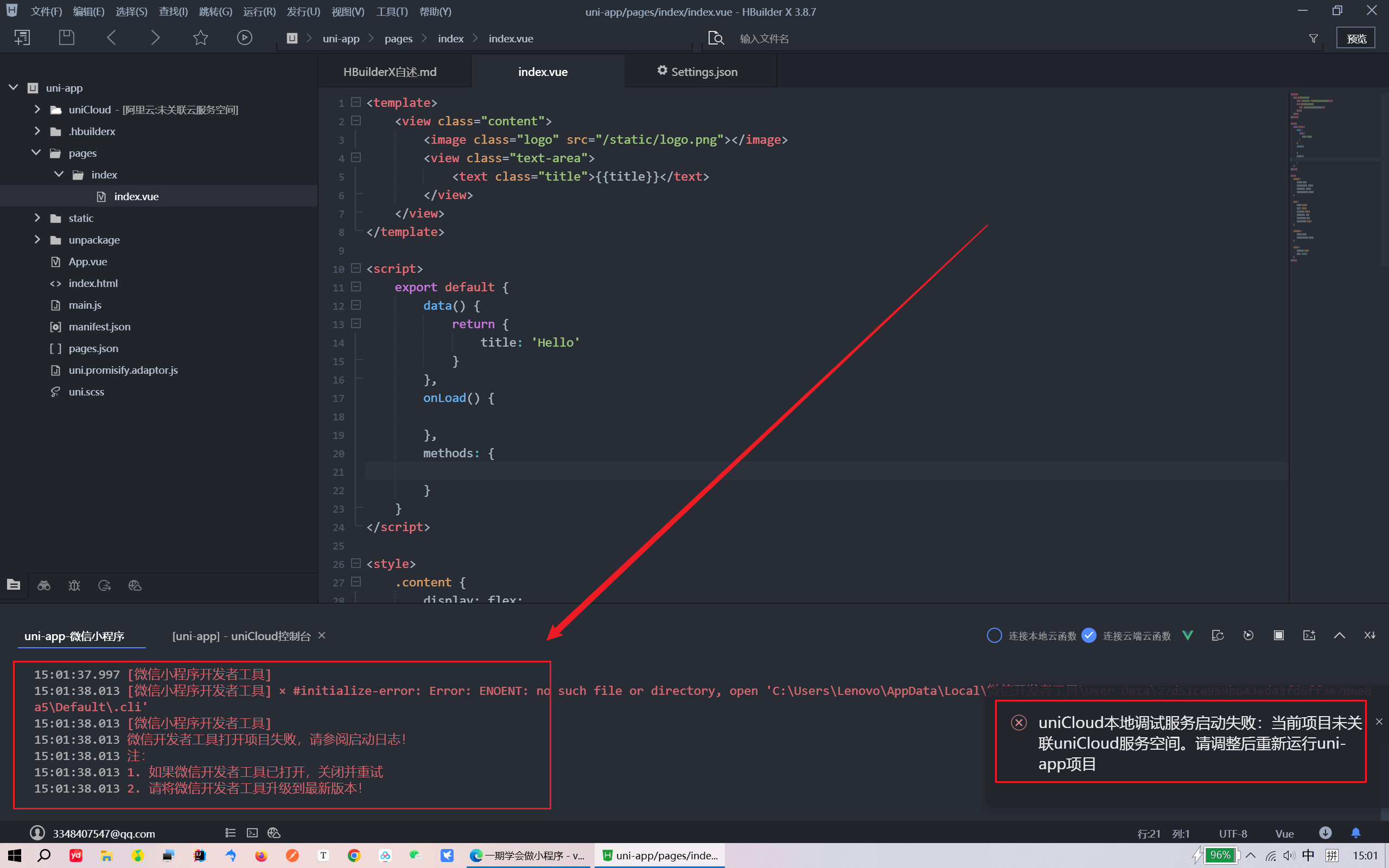Open the 发行(U) menu

point(303,11)
